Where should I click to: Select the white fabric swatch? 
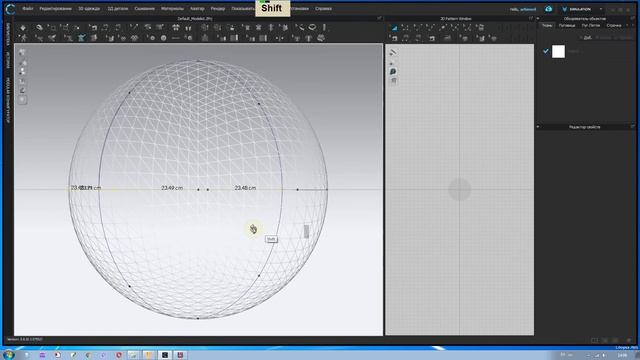(558, 51)
